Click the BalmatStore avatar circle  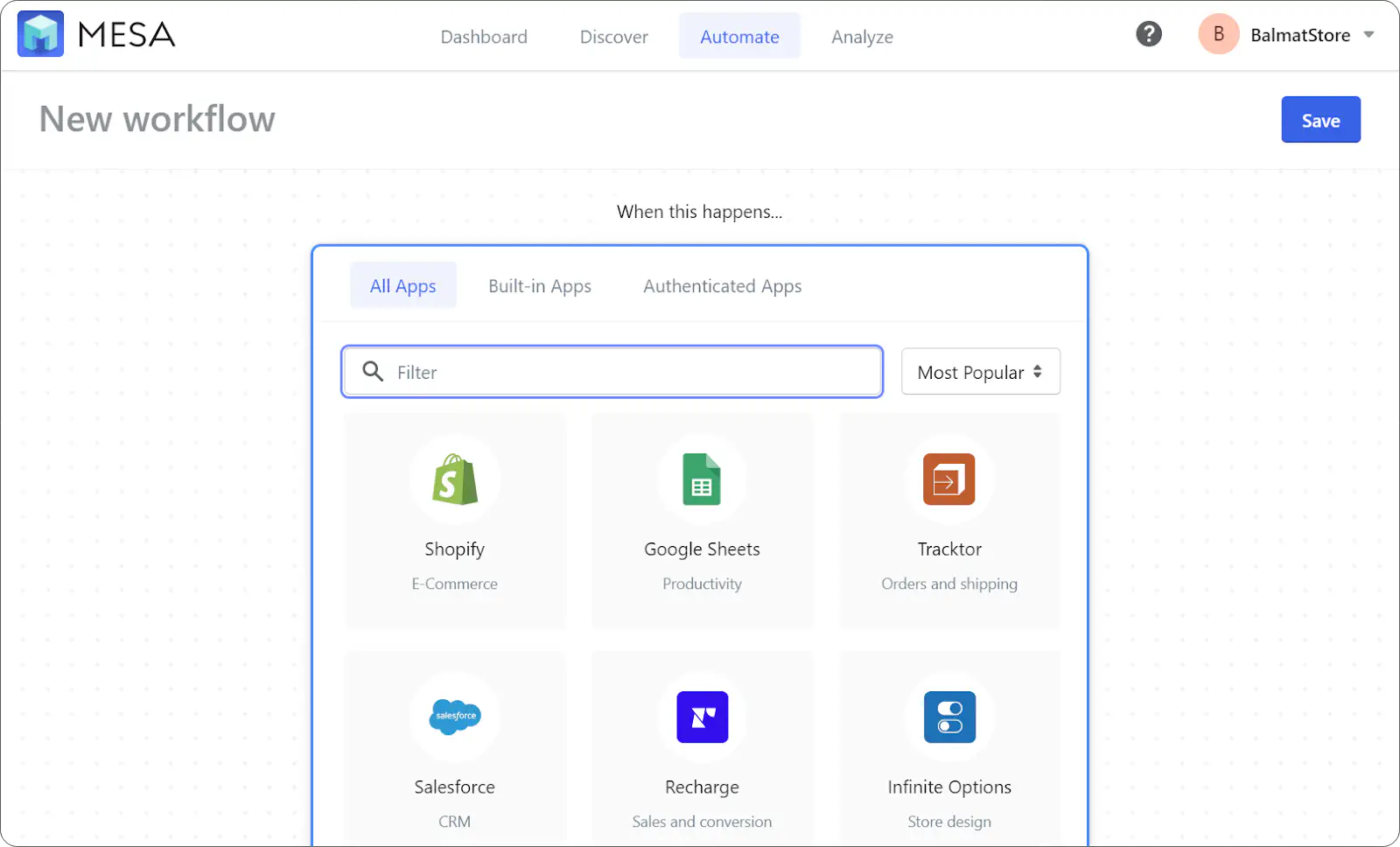(1219, 34)
